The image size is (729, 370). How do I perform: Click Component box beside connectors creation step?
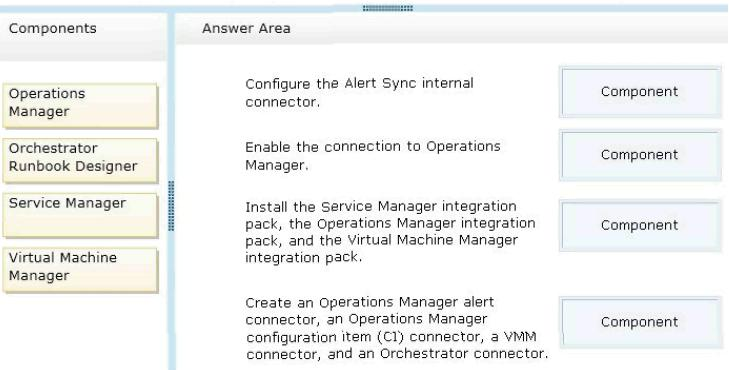tap(640, 322)
